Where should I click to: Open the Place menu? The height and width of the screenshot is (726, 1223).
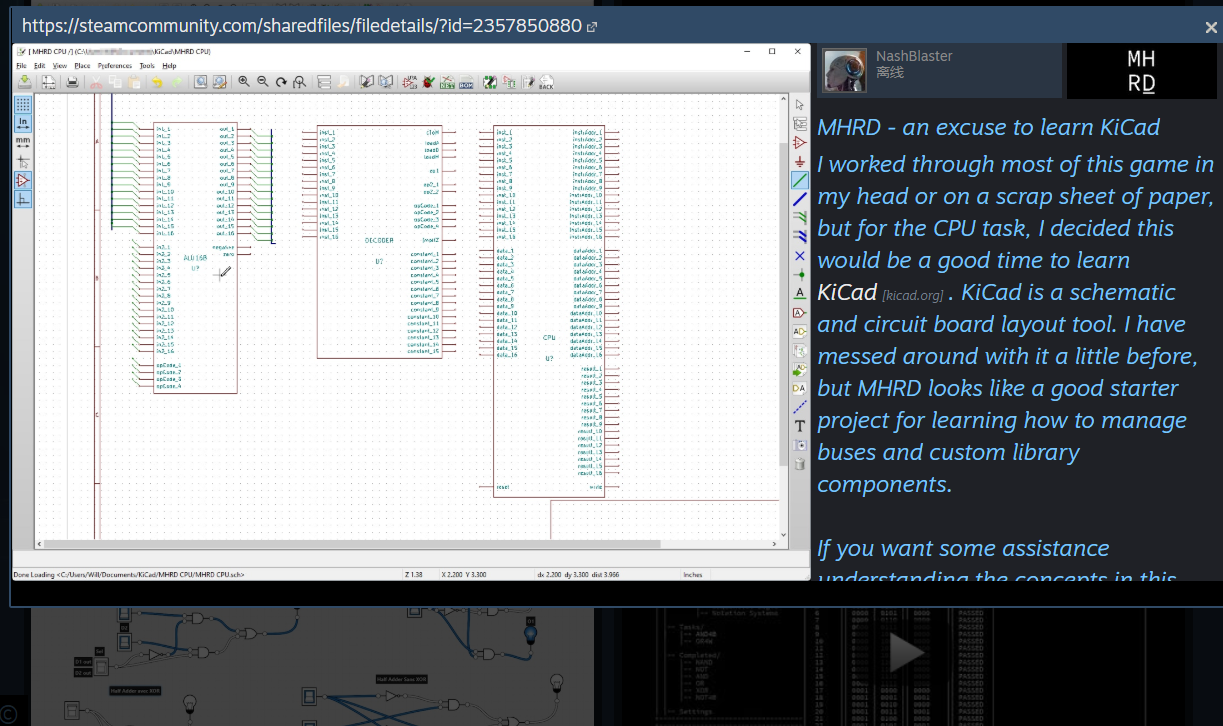(82, 65)
